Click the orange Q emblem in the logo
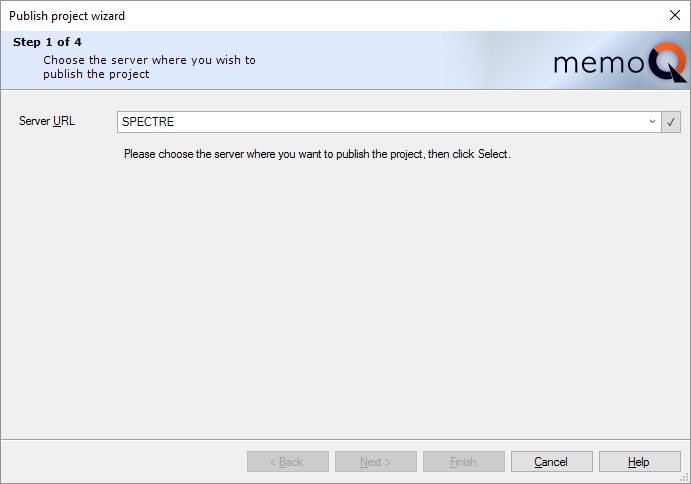The height and width of the screenshot is (484, 691). [x=666, y=64]
